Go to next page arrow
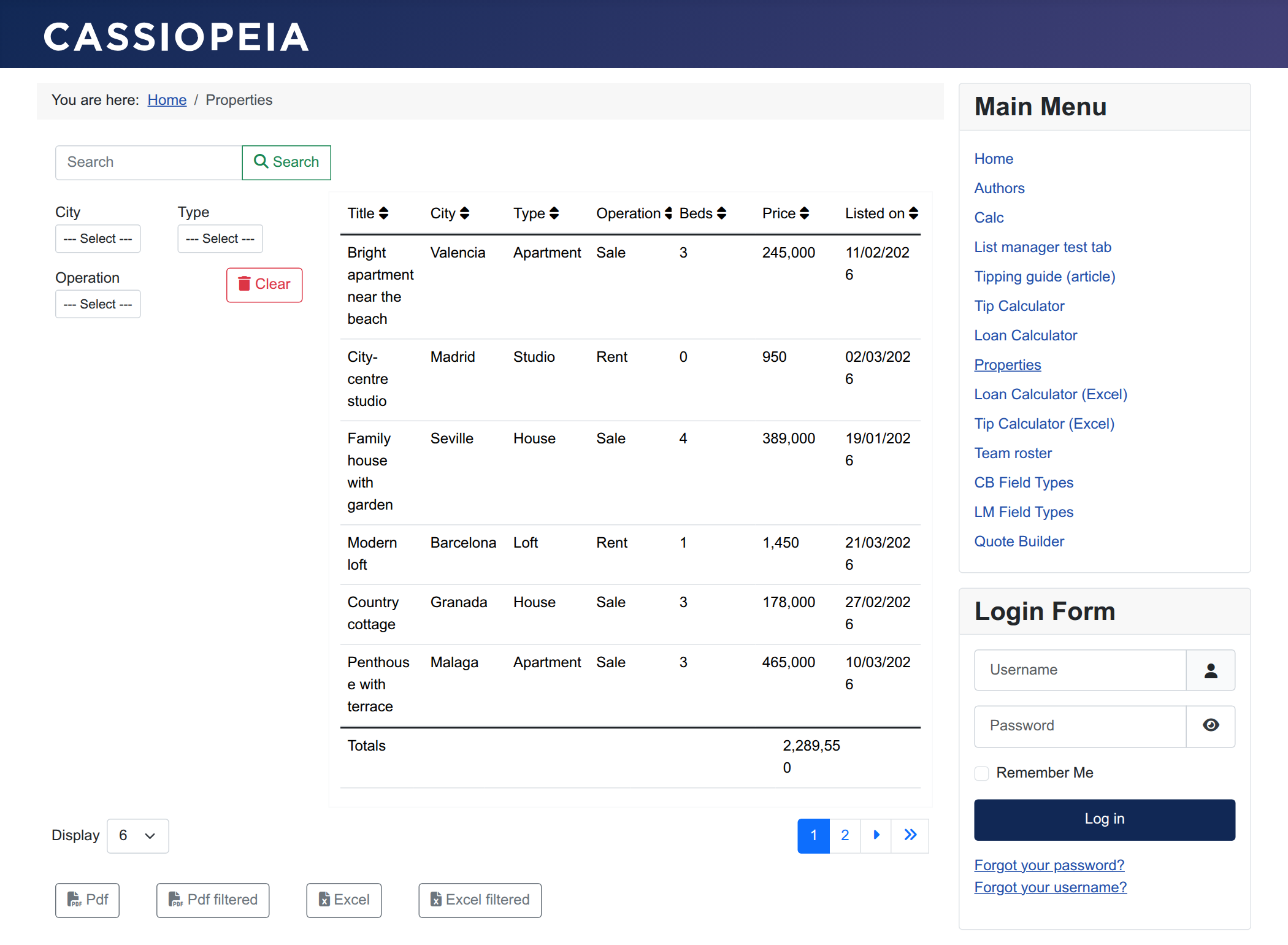This screenshot has width=1288, height=945. pyautogui.click(x=876, y=836)
